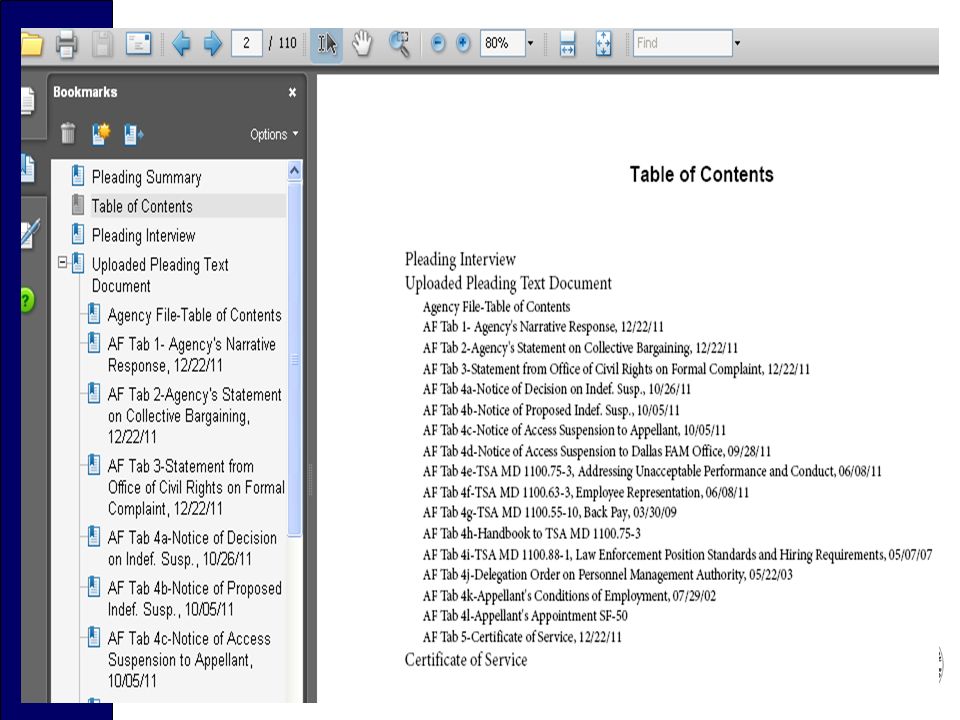Click AF Tab 4b page contents entry
Image resolution: width=960 pixels, height=720 pixels.
(x=551, y=410)
